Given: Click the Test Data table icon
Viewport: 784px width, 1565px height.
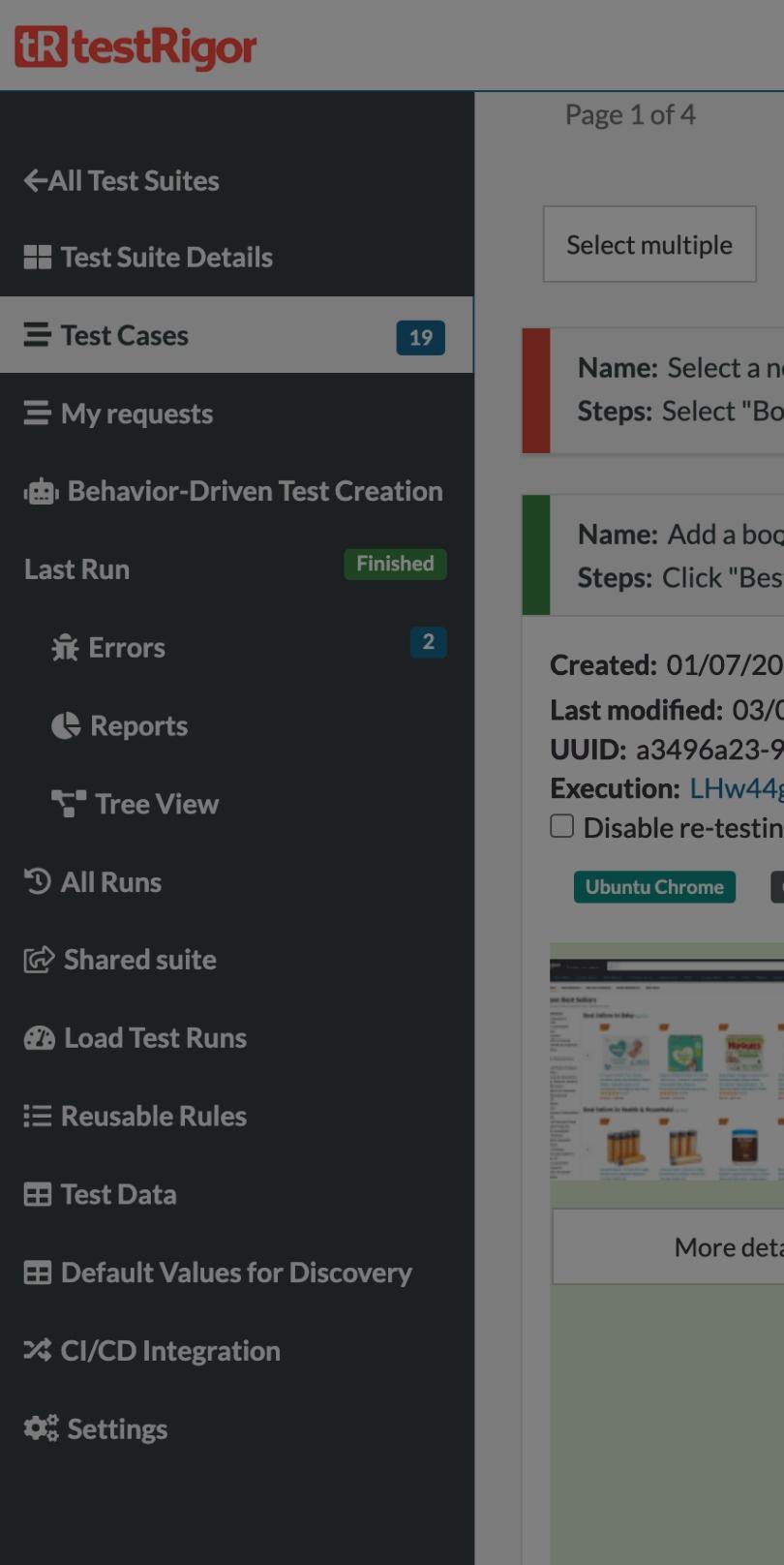Looking at the screenshot, I should [37, 1194].
